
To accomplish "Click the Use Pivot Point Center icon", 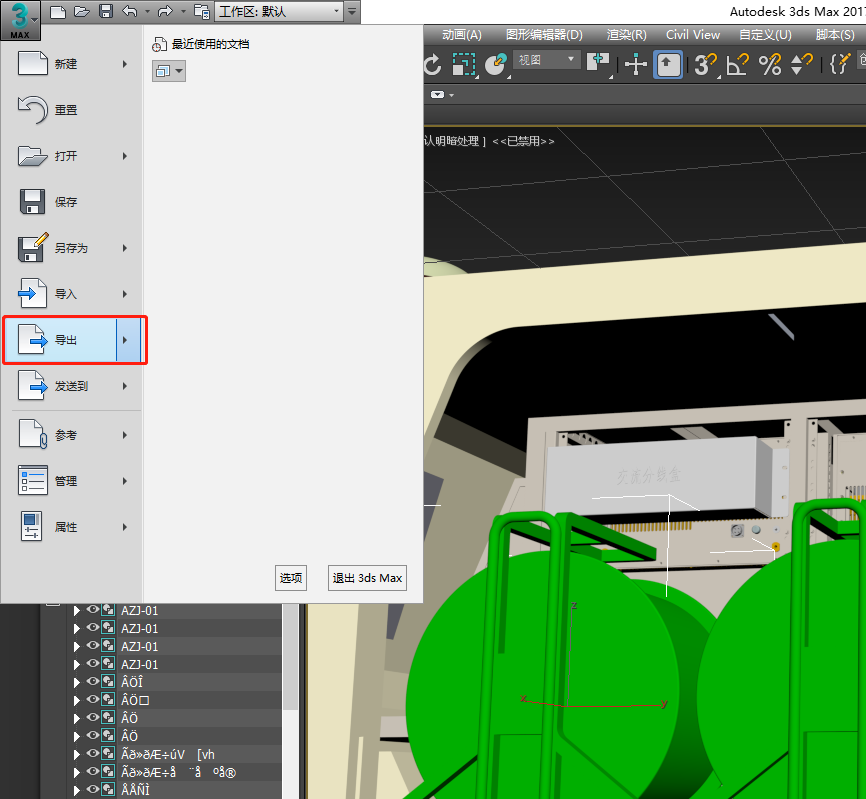I will 598,64.
